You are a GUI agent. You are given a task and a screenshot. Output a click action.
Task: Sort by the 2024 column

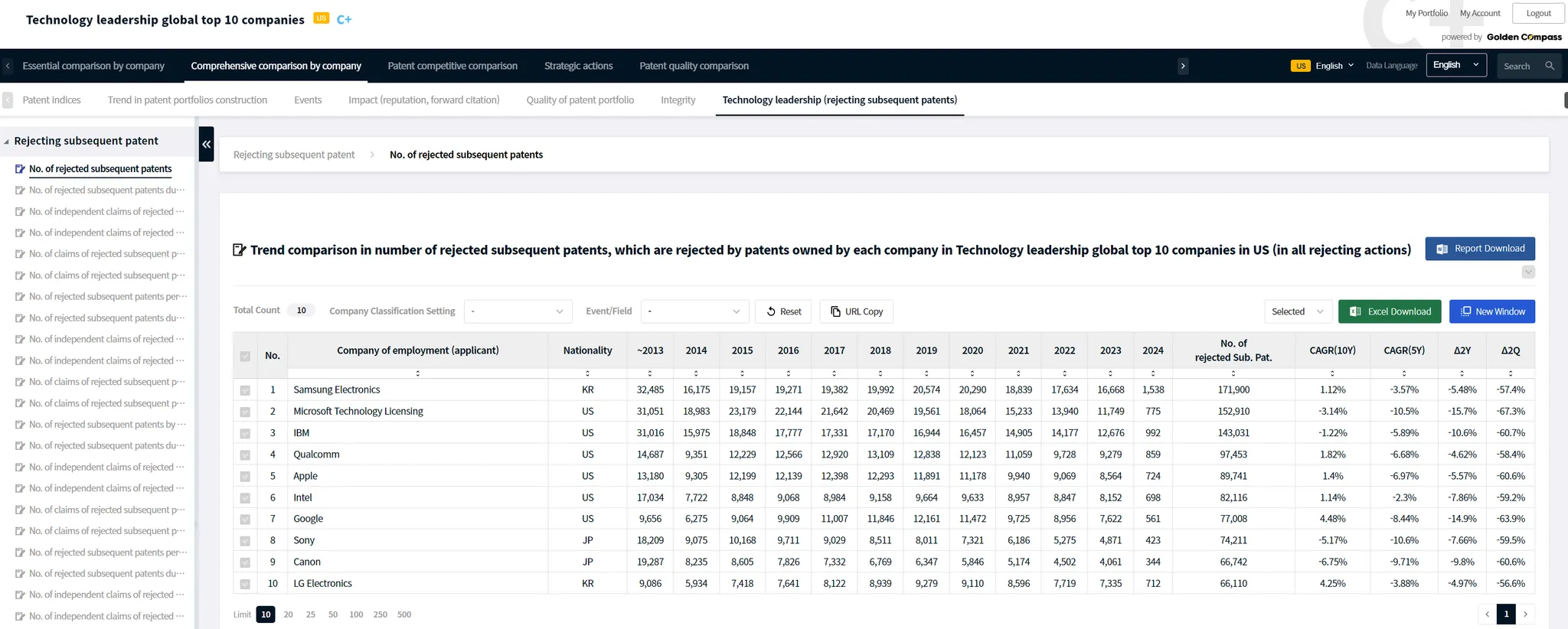(1152, 373)
